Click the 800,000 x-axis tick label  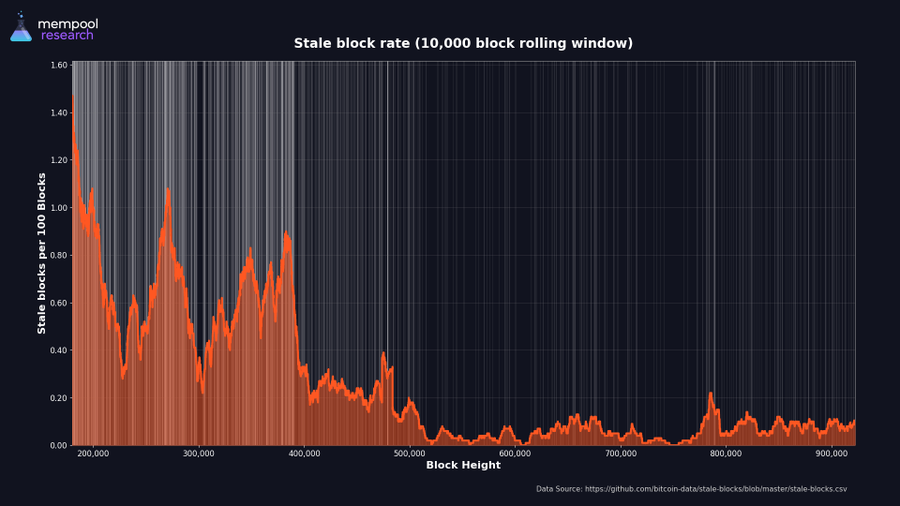726,453
